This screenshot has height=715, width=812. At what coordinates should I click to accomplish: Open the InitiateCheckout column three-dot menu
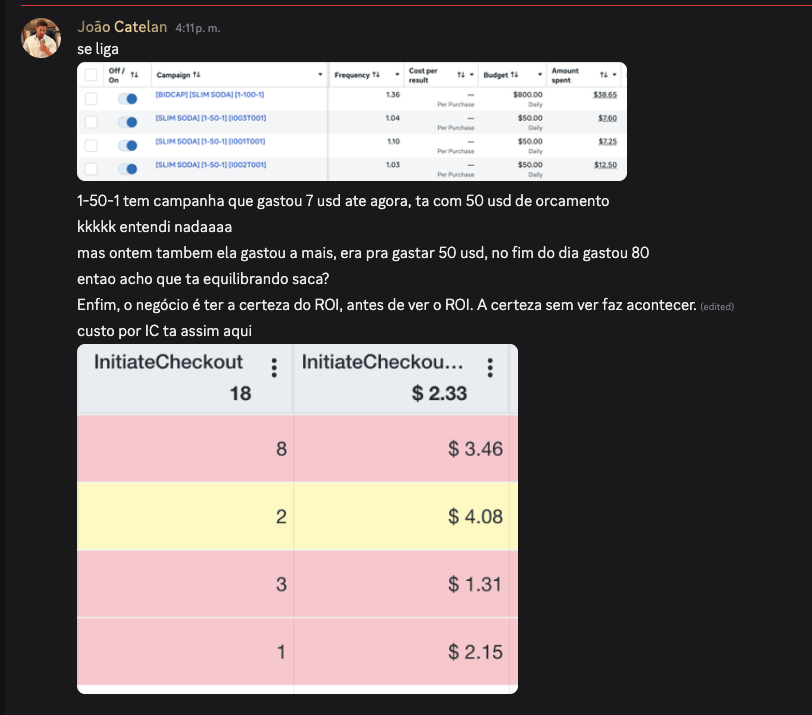pos(274,368)
